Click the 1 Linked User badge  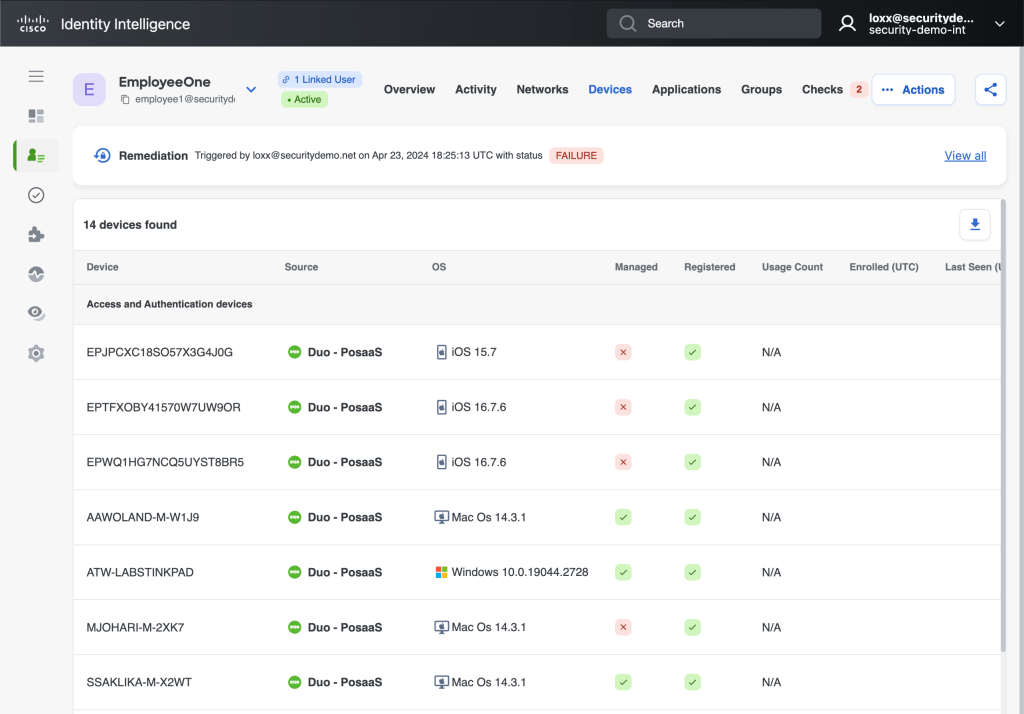pos(319,79)
